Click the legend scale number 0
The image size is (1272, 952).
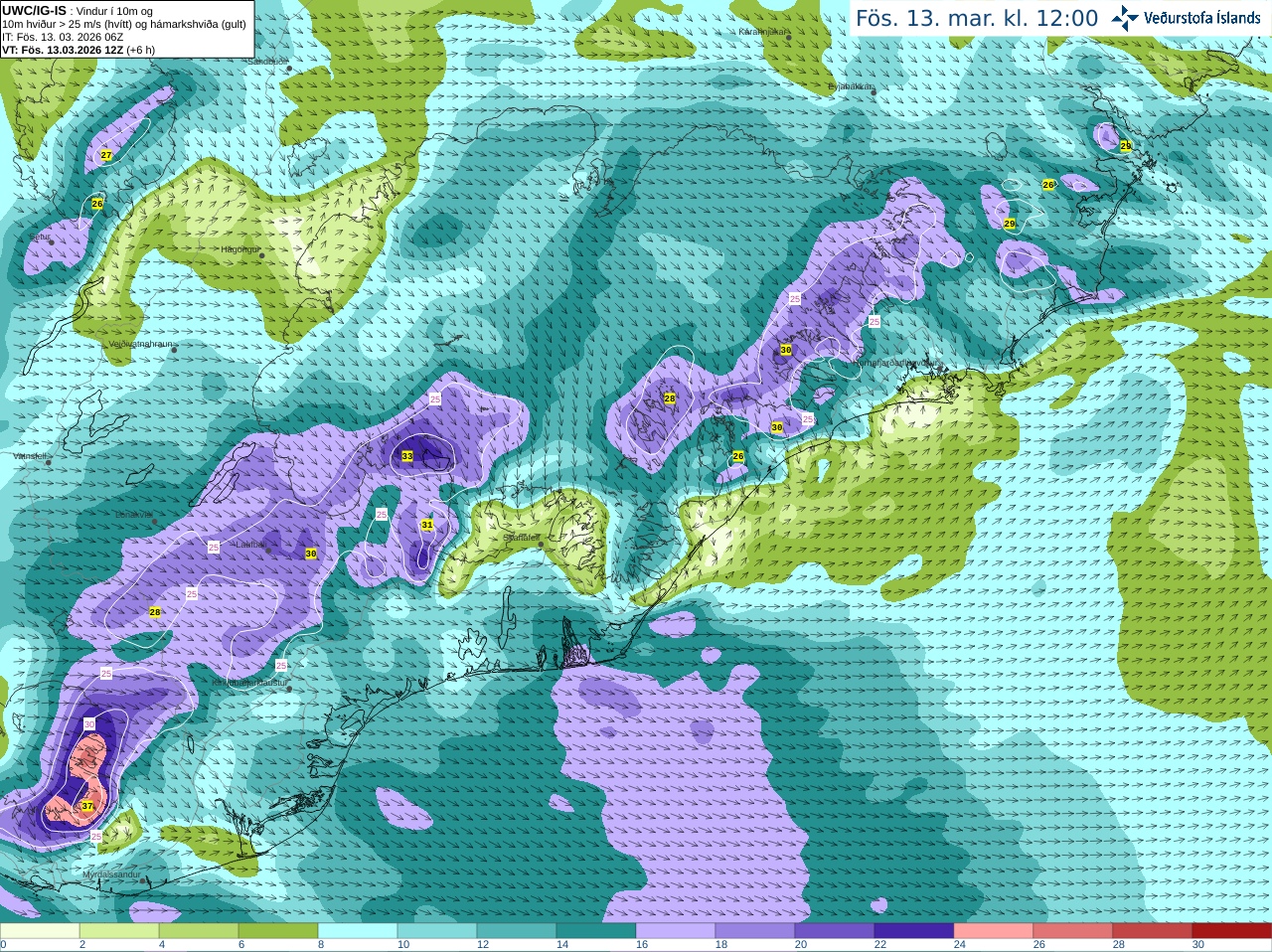coord(3,945)
